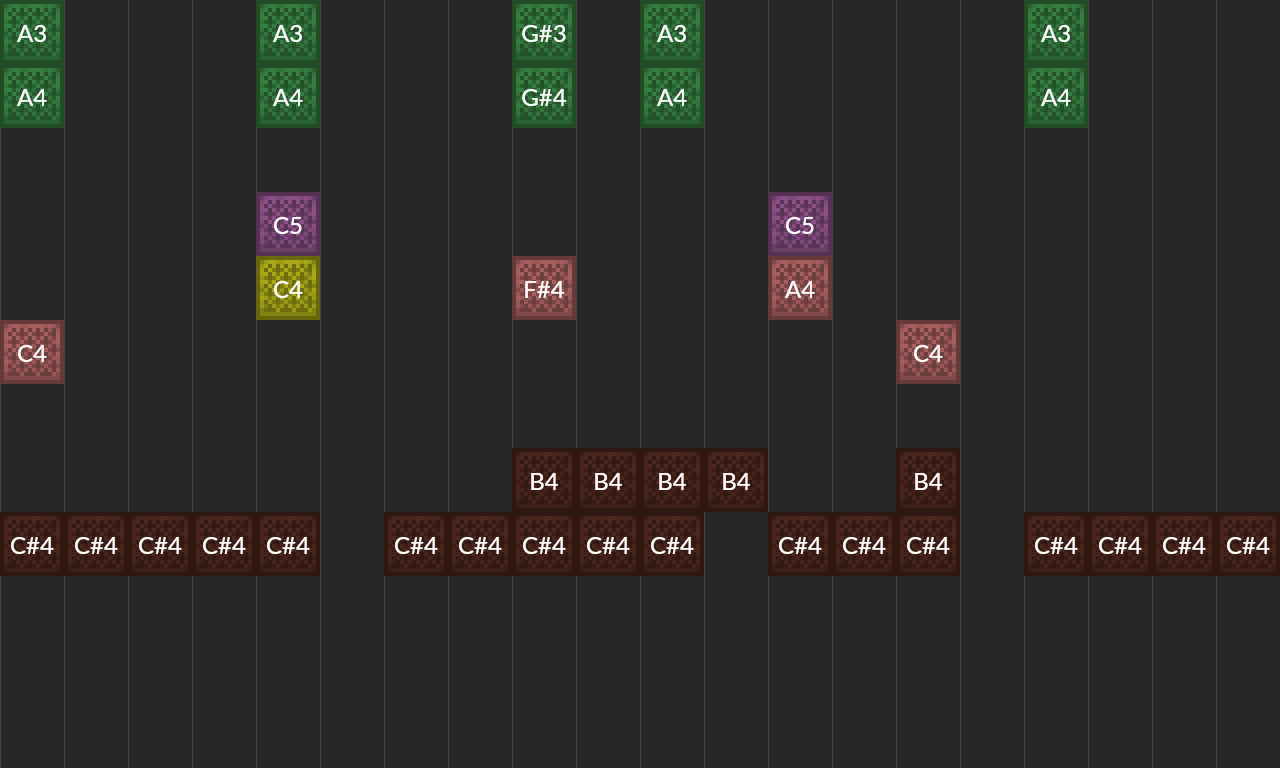Click the green A4 block right of G#4
Screen dimensions: 1280x768
[x=672, y=96]
